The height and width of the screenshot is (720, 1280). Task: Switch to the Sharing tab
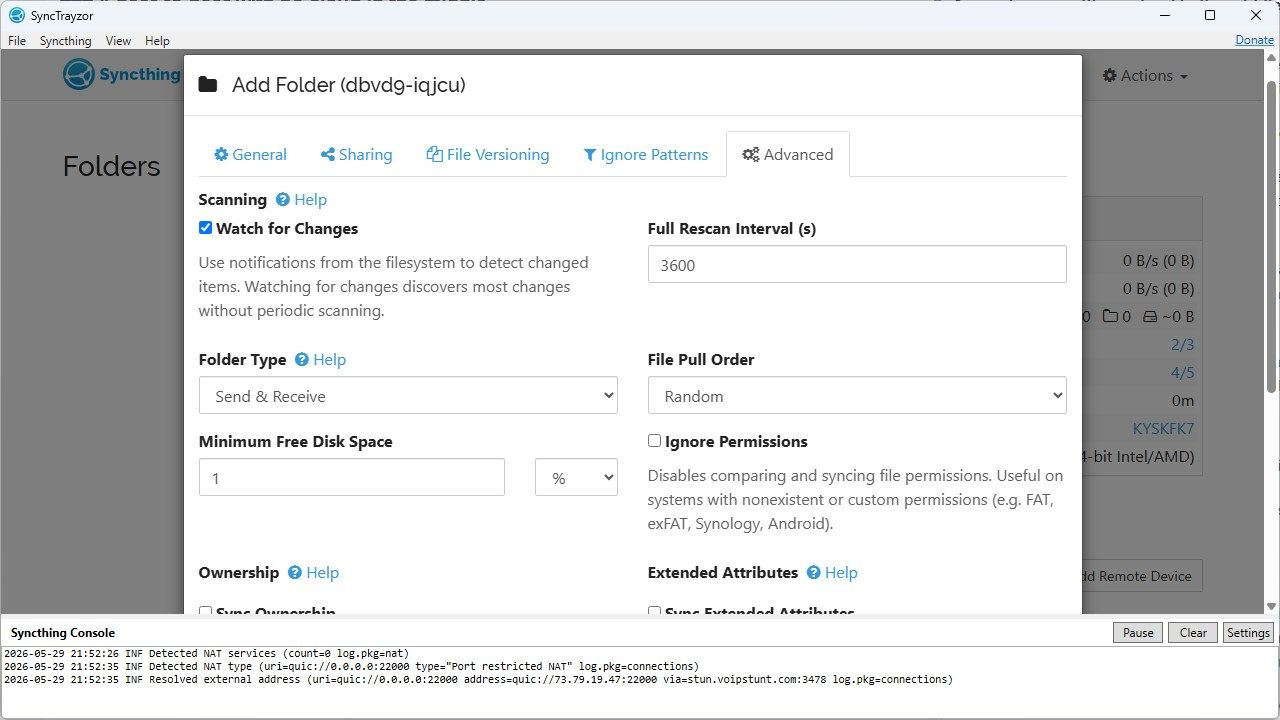pyautogui.click(x=356, y=155)
